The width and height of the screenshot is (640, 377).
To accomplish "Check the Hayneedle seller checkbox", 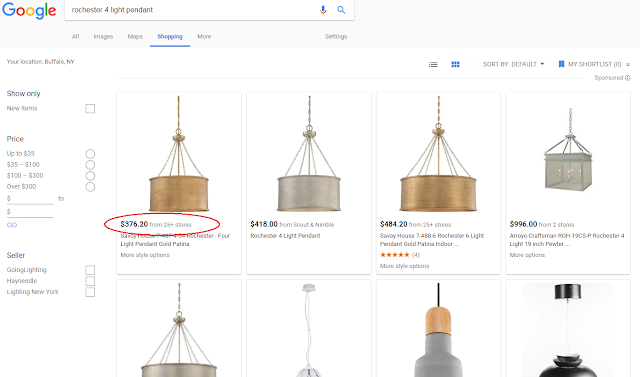I will (x=90, y=281).
